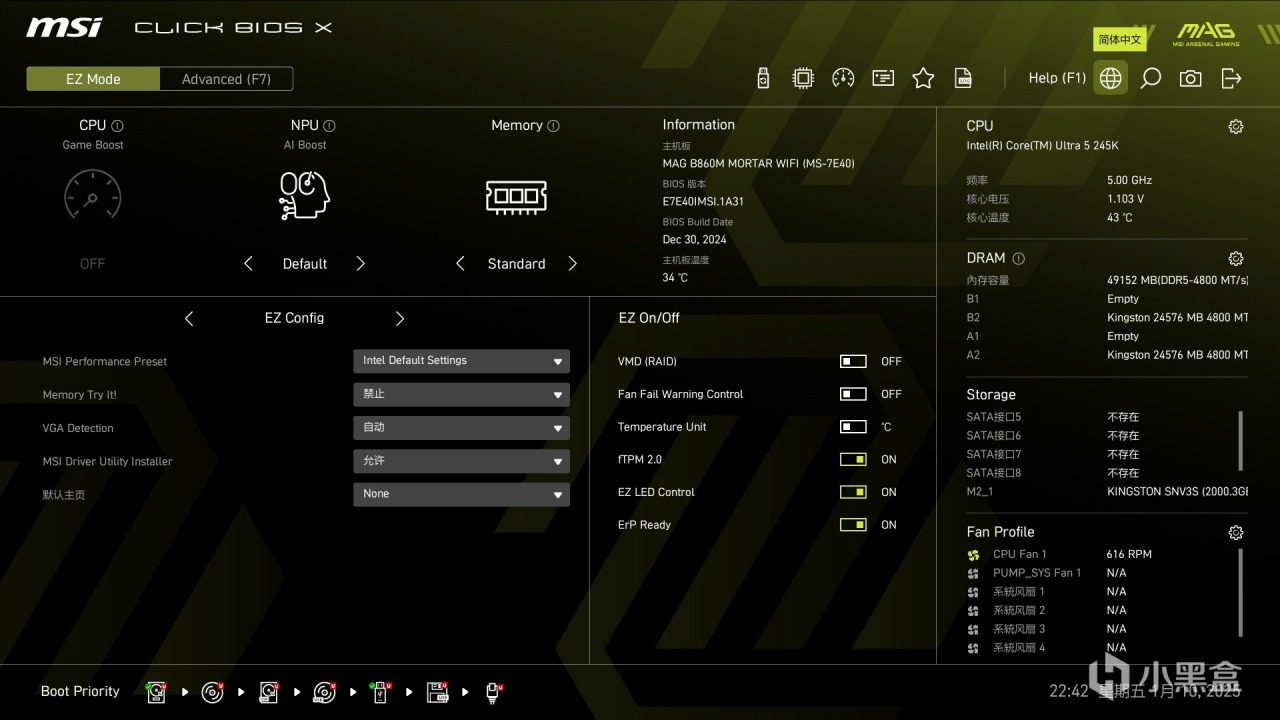Viewport: 1280px width, 720px height.
Task: Open the M-Flash USB BIOS update icon
Action: pos(763,78)
